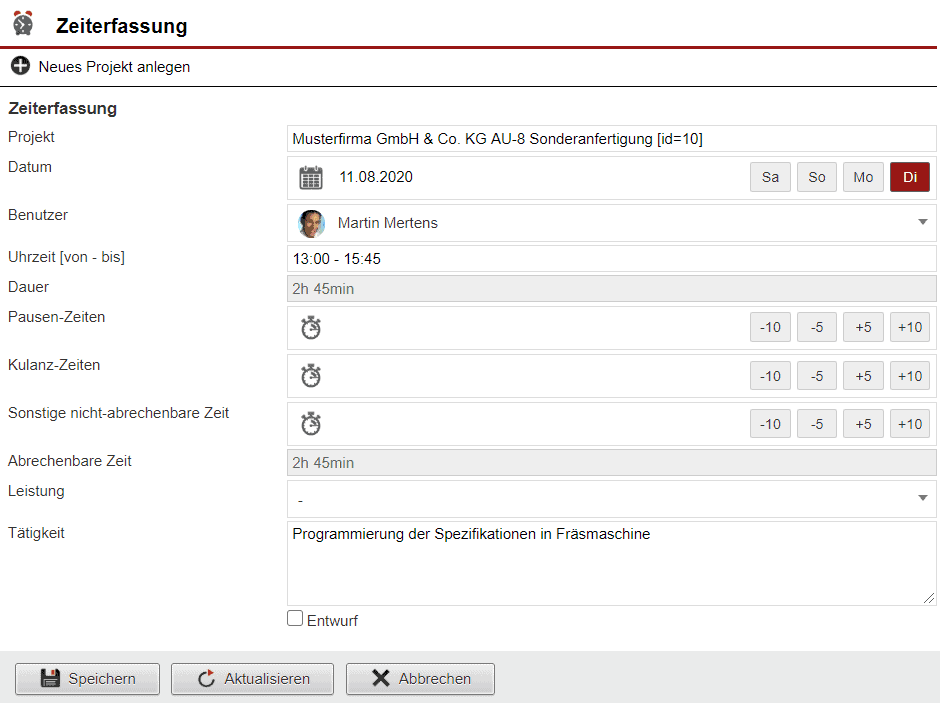940x722 pixels.
Task: Subtract 5 minutes from Kulanz-Zeiten
Action: pos(816,375)
